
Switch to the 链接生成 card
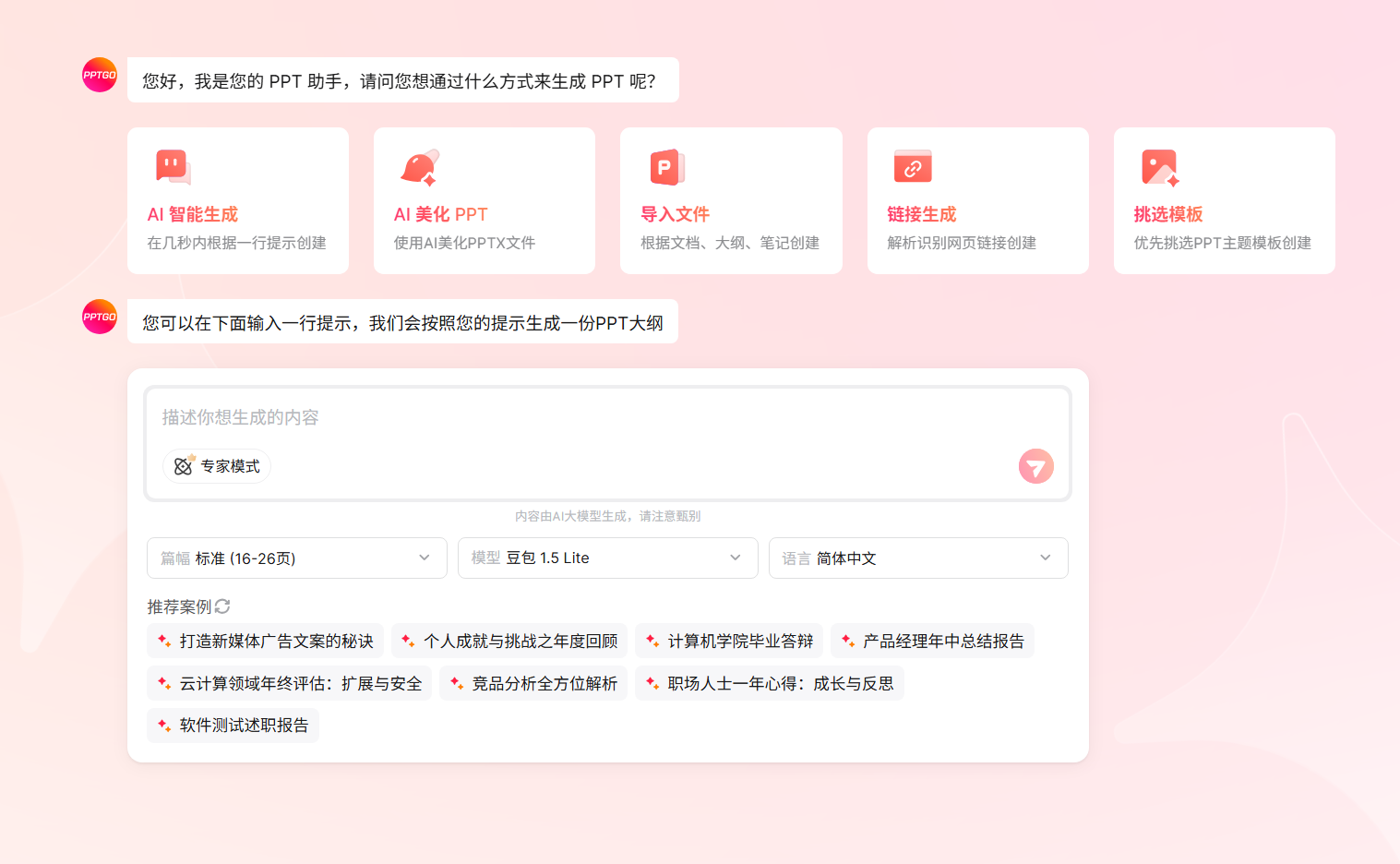[977, 200]
